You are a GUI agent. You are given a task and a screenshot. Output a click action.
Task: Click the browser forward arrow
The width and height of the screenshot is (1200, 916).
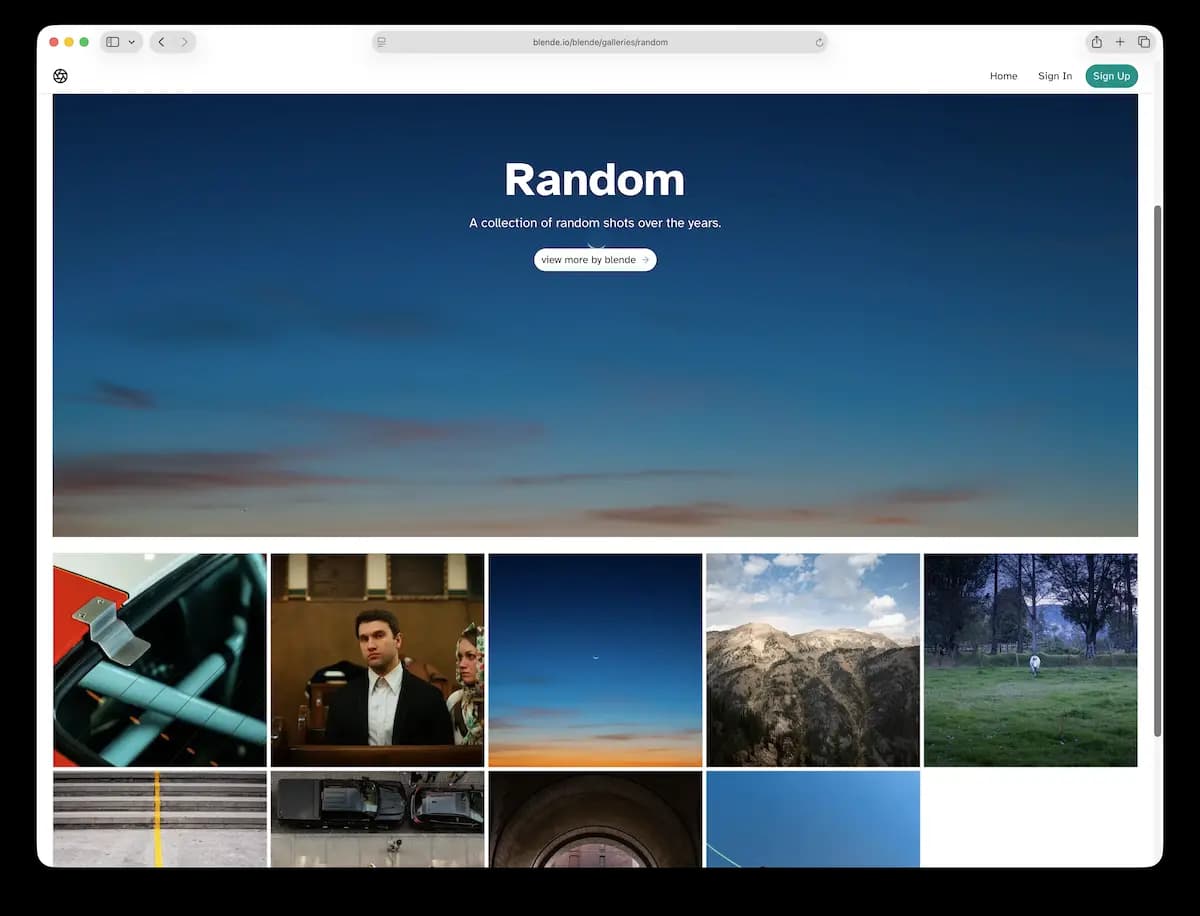(184, 42)
